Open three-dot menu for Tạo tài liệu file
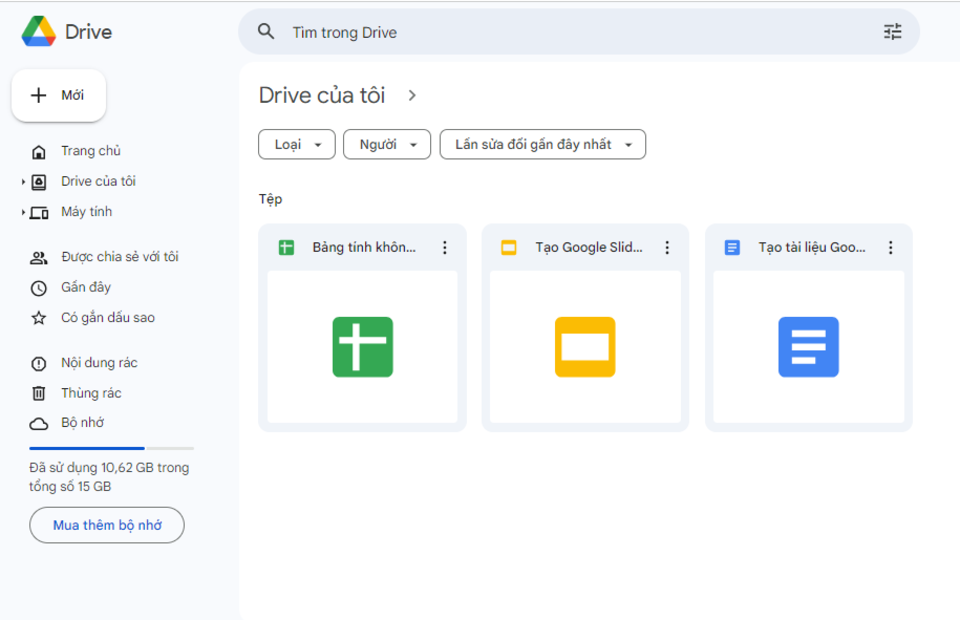960x620 pixels. tap(891, 248)
